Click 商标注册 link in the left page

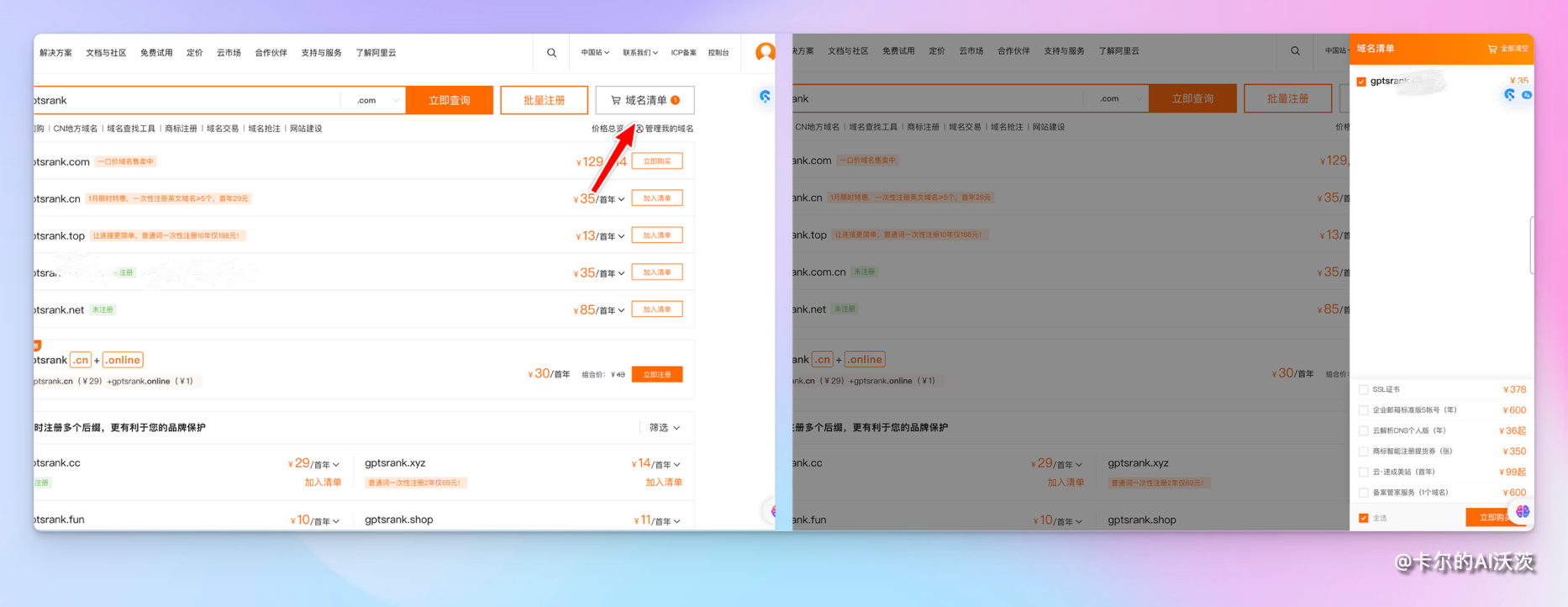tap(181, 129)
